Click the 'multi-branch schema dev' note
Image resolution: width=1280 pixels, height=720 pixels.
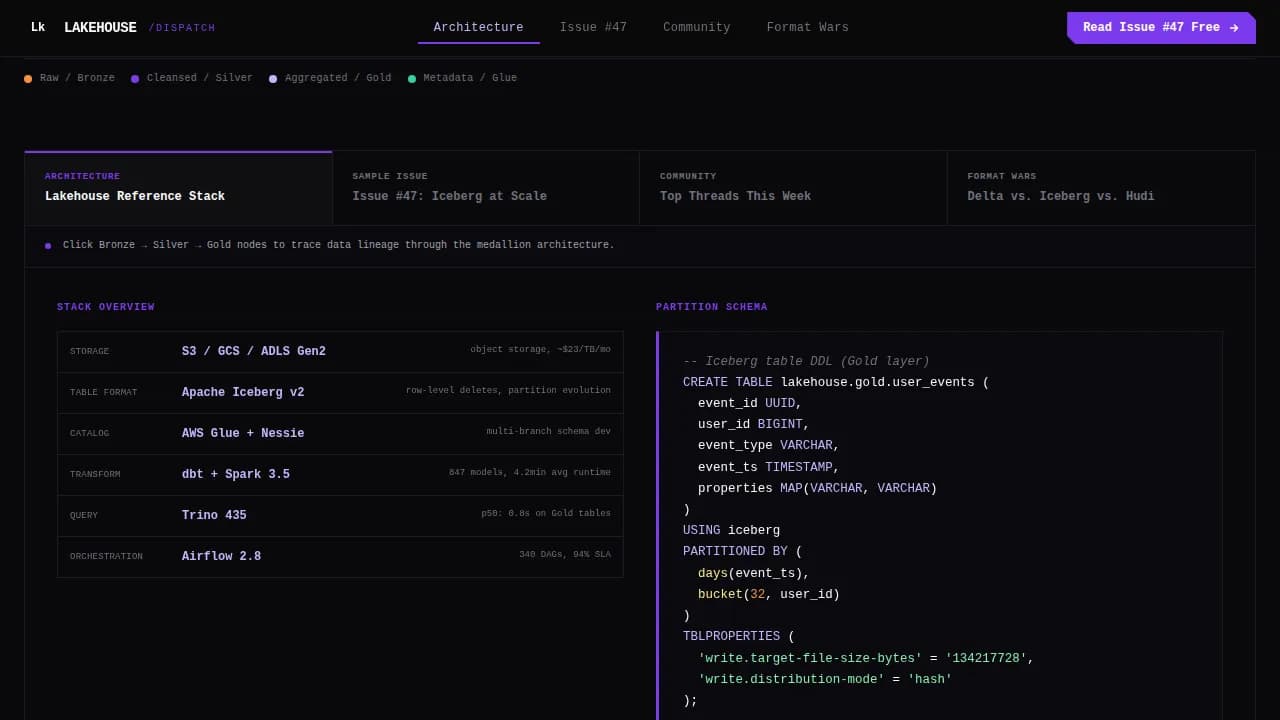coord(548,432)
